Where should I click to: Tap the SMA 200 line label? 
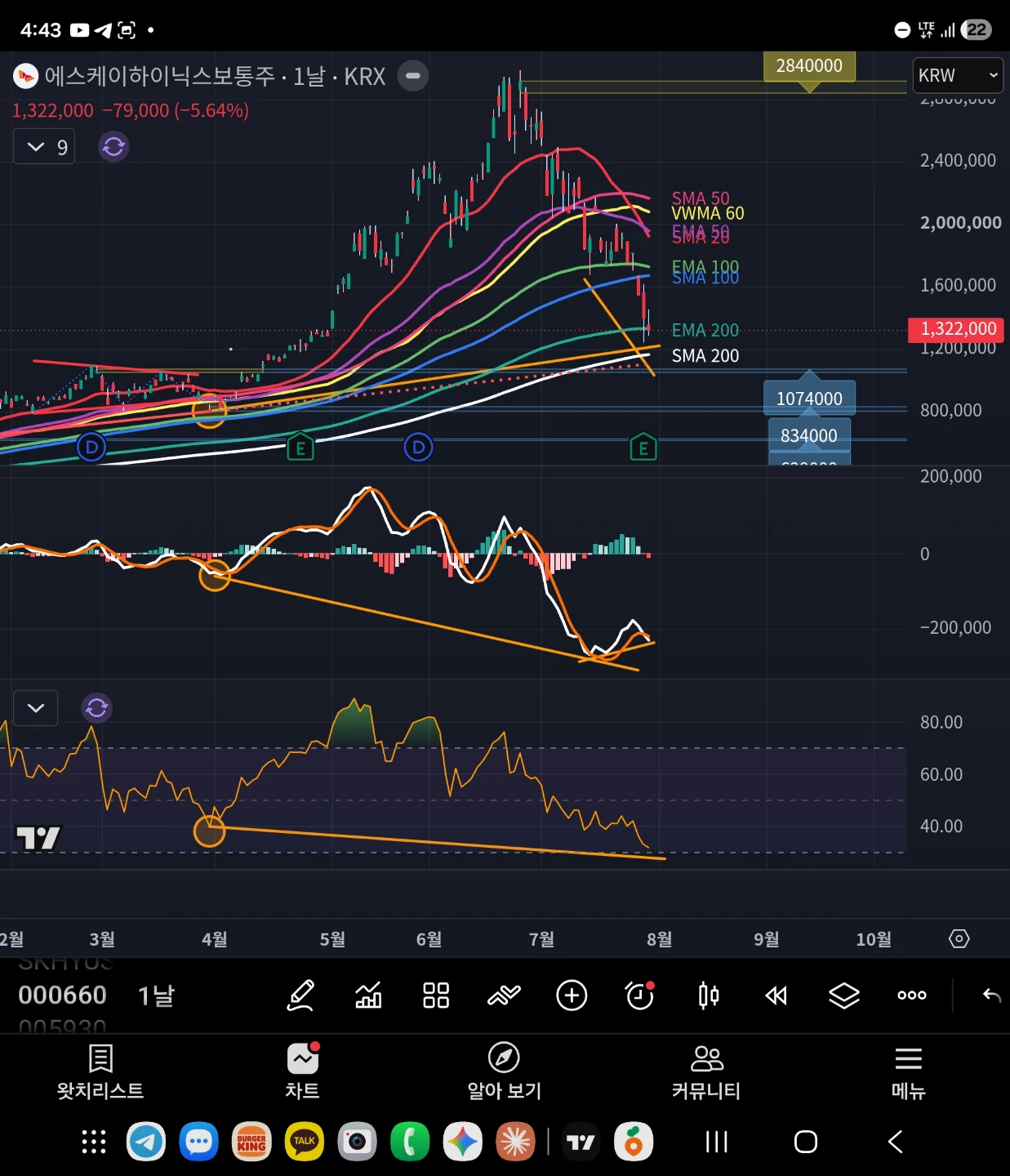pos(705,356)
